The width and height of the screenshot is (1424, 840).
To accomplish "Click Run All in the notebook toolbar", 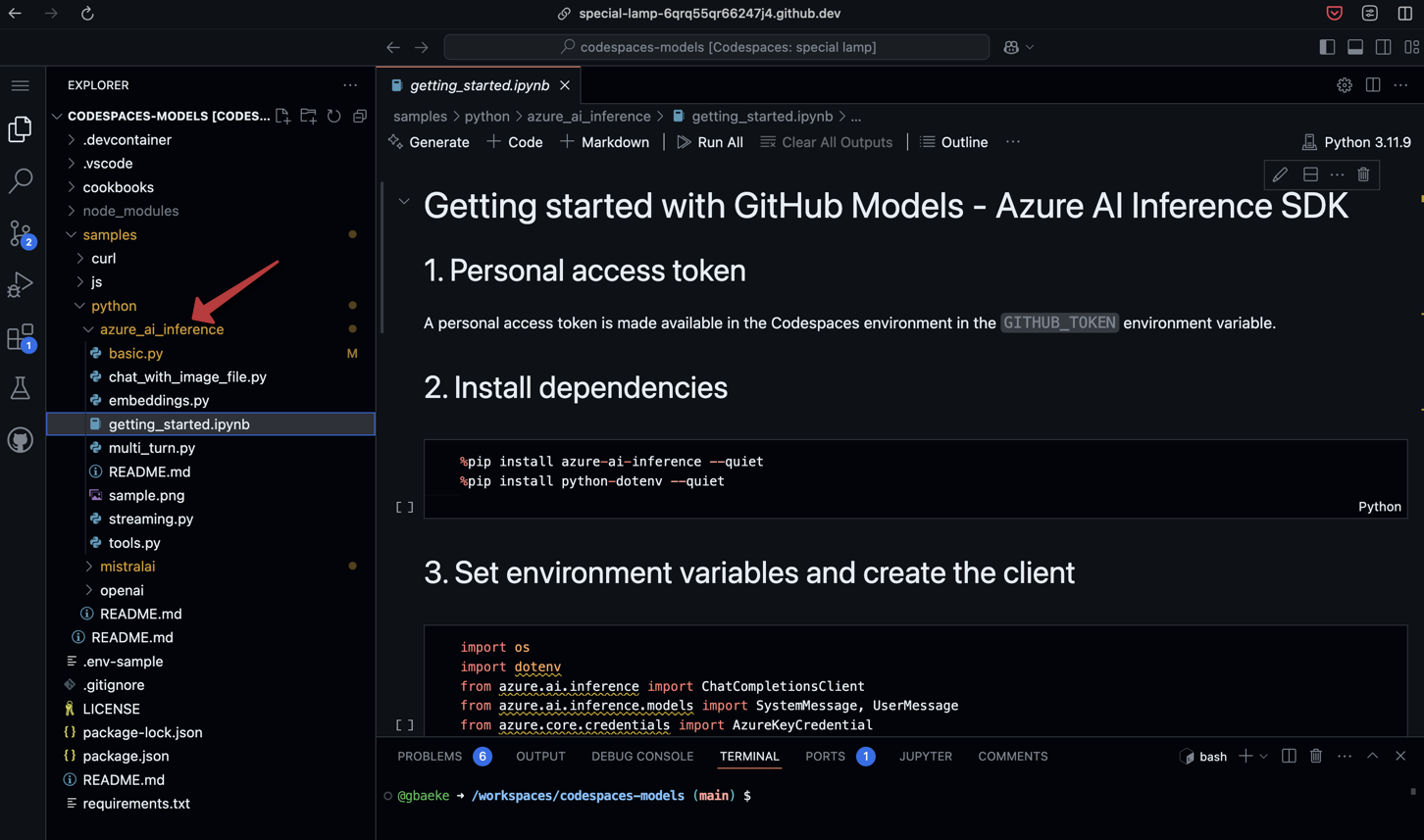I will click(710, 142).
